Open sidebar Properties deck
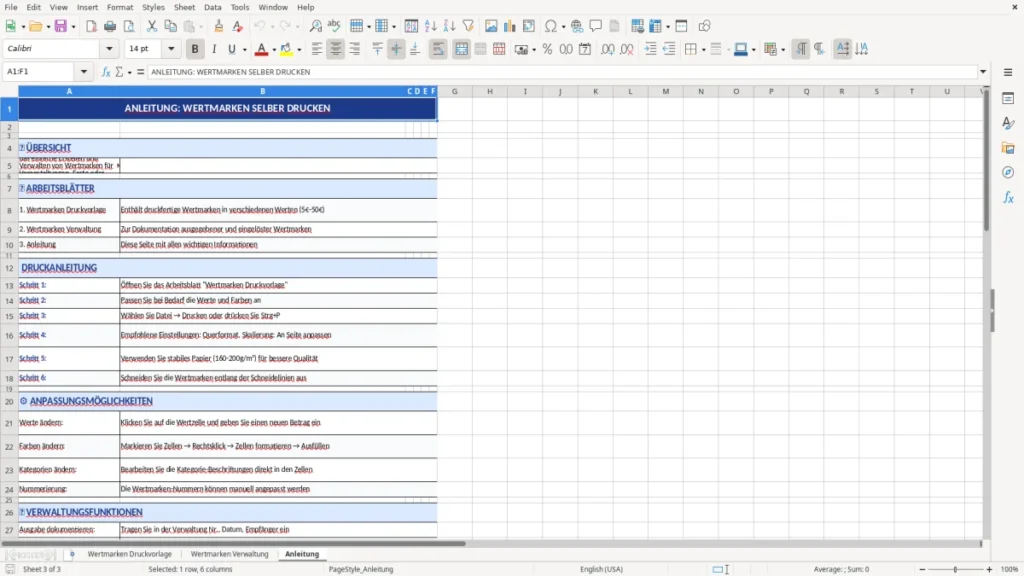The width and height of the screenshot is (1024, 576). pos(1008,99)
